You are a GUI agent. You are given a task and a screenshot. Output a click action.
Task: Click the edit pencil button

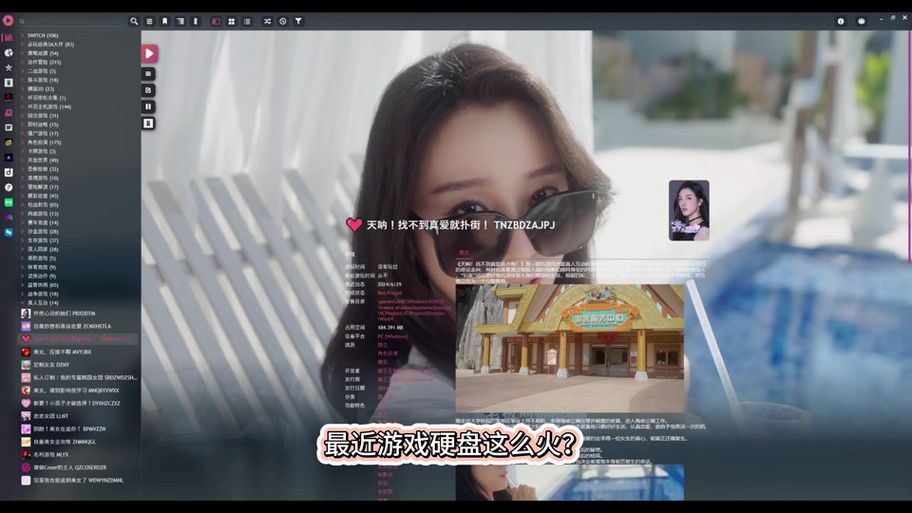coord(148,90)
